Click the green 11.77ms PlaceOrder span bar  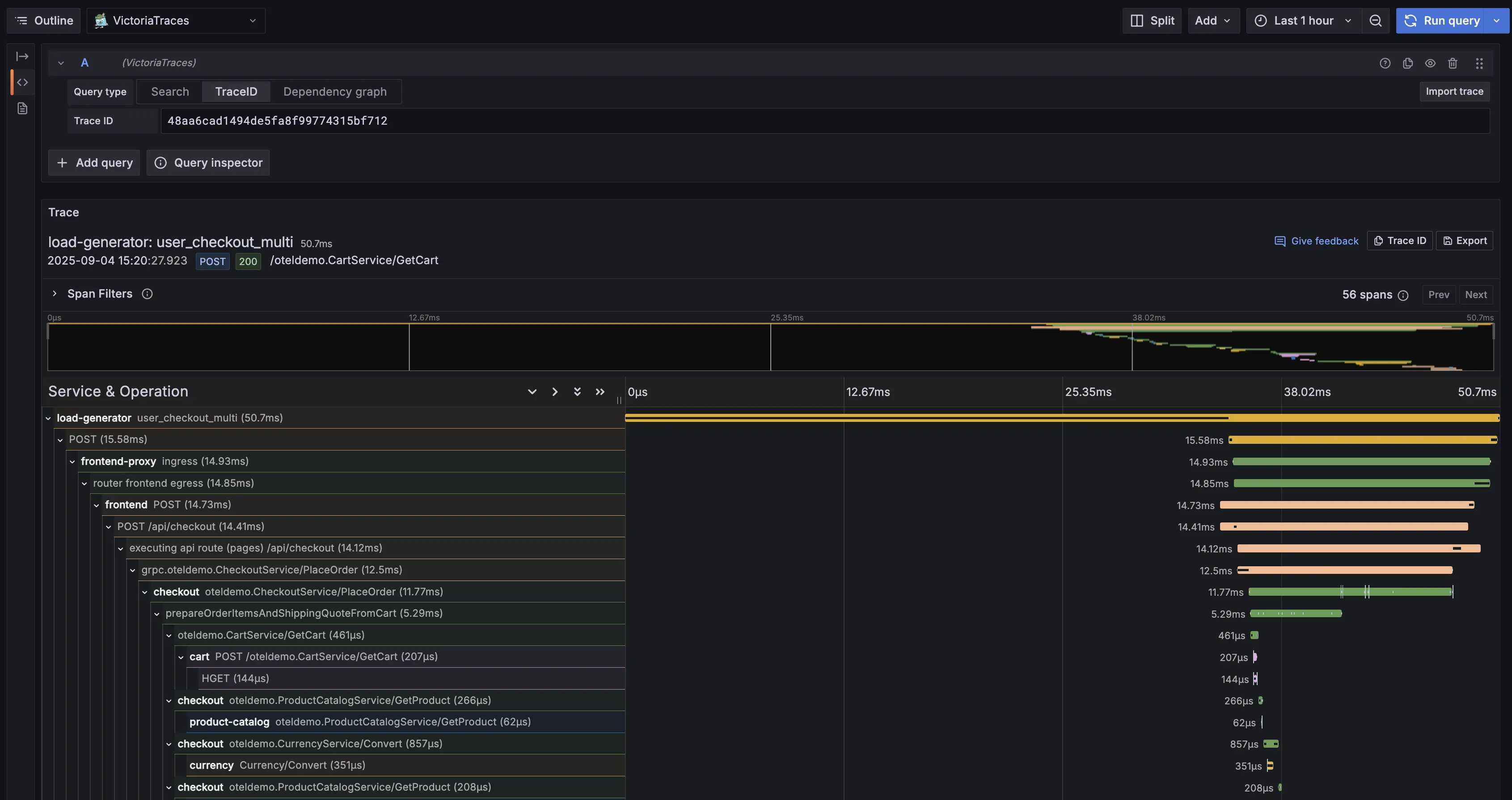[1351, 592]
